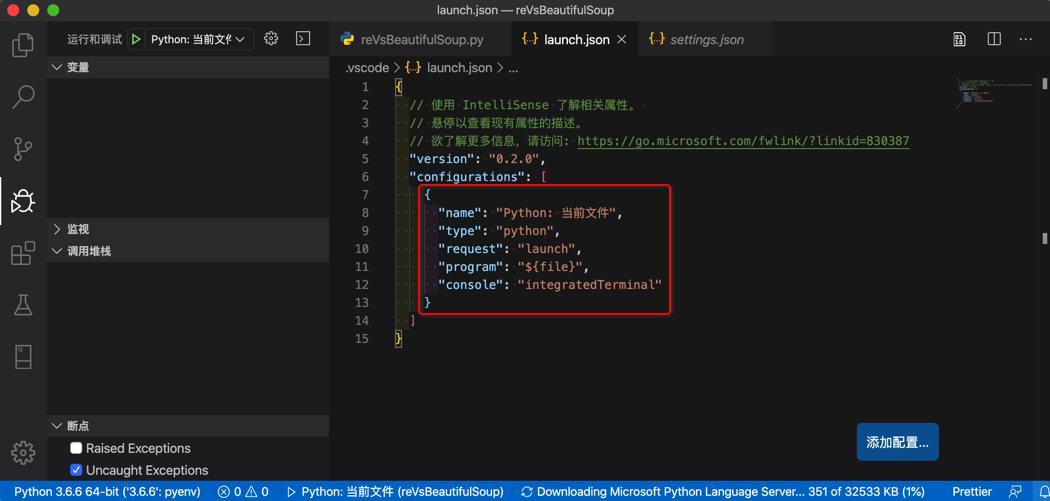Click the IntelliSense comment on line 2
Image resolution: width=1050 pixels, height=501 pixels.
527,104
